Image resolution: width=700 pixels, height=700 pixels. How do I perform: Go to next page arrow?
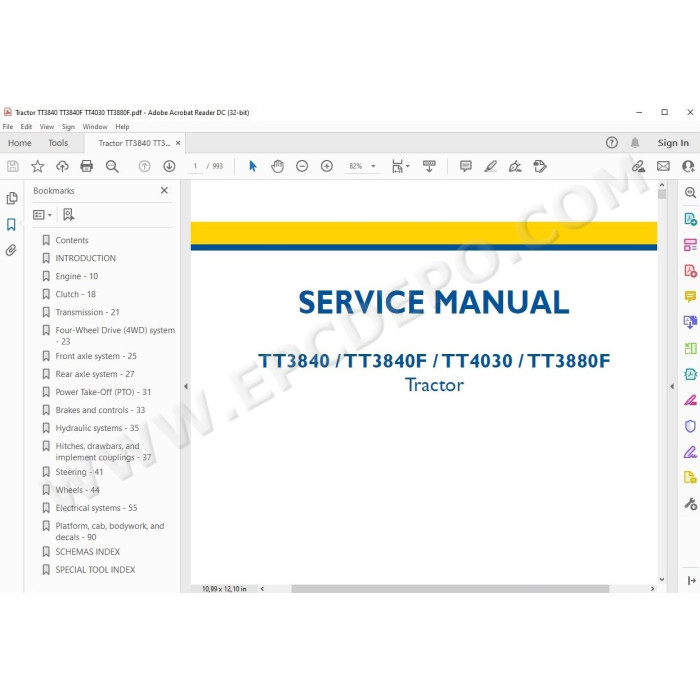pyautogui.click(x=169, y=167)
